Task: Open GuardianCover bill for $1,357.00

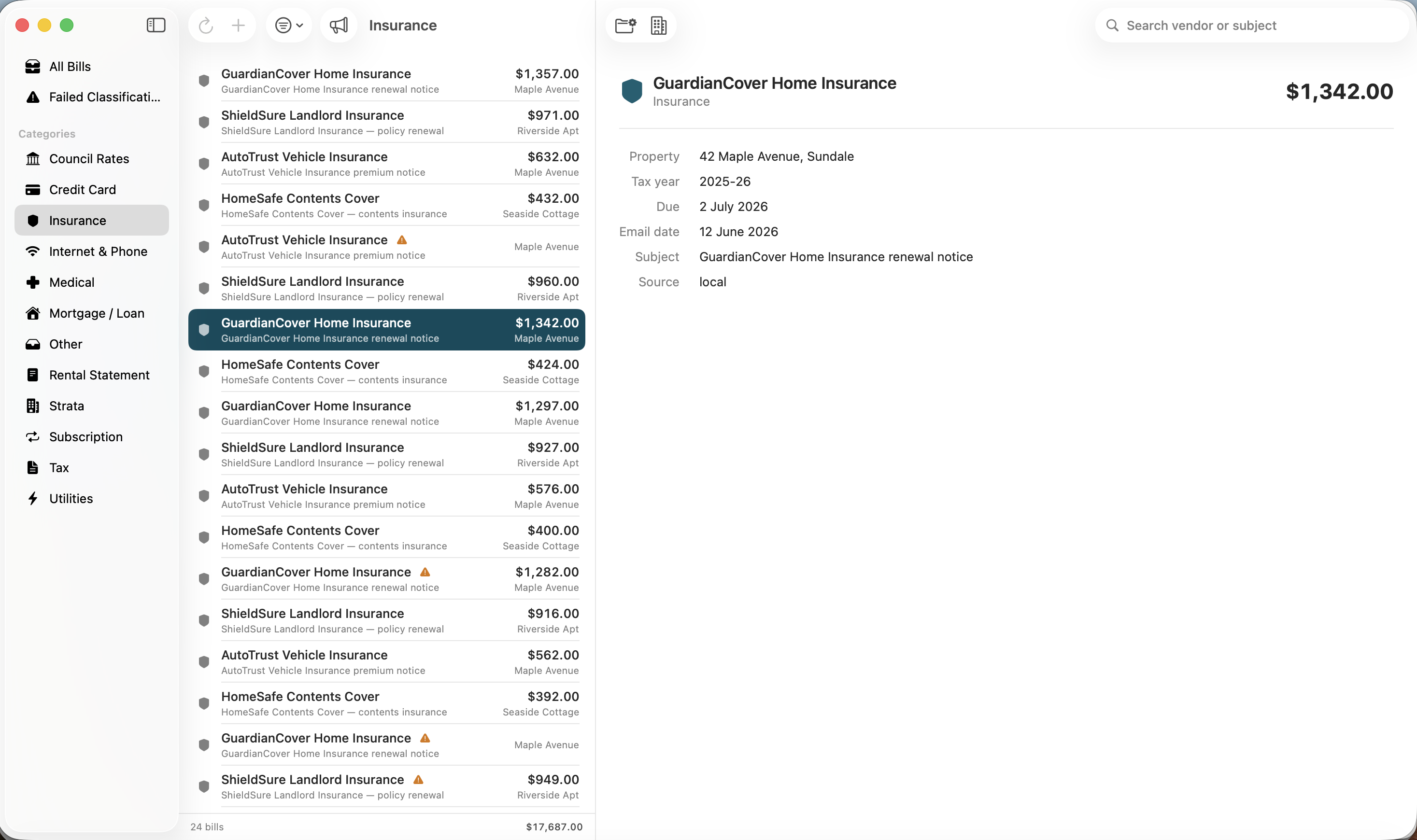Action: click(x=387, y=81)
